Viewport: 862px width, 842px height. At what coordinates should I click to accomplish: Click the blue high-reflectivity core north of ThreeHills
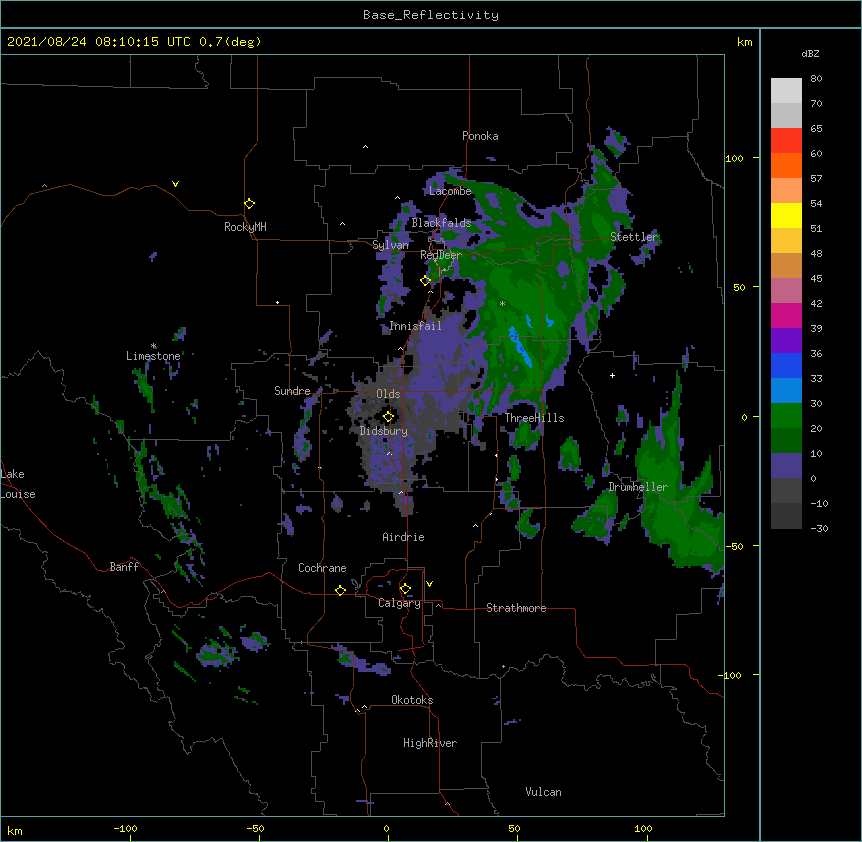pyautogui.click(x=520, y=346)
